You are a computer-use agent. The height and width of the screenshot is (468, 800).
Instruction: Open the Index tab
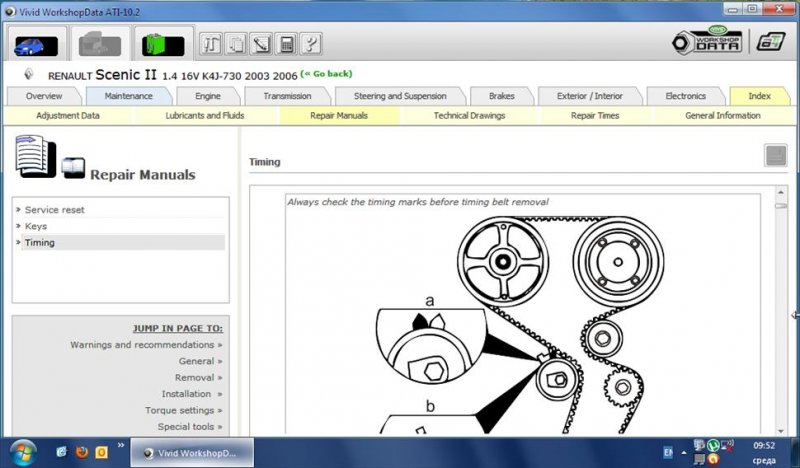tap(759, 96)
